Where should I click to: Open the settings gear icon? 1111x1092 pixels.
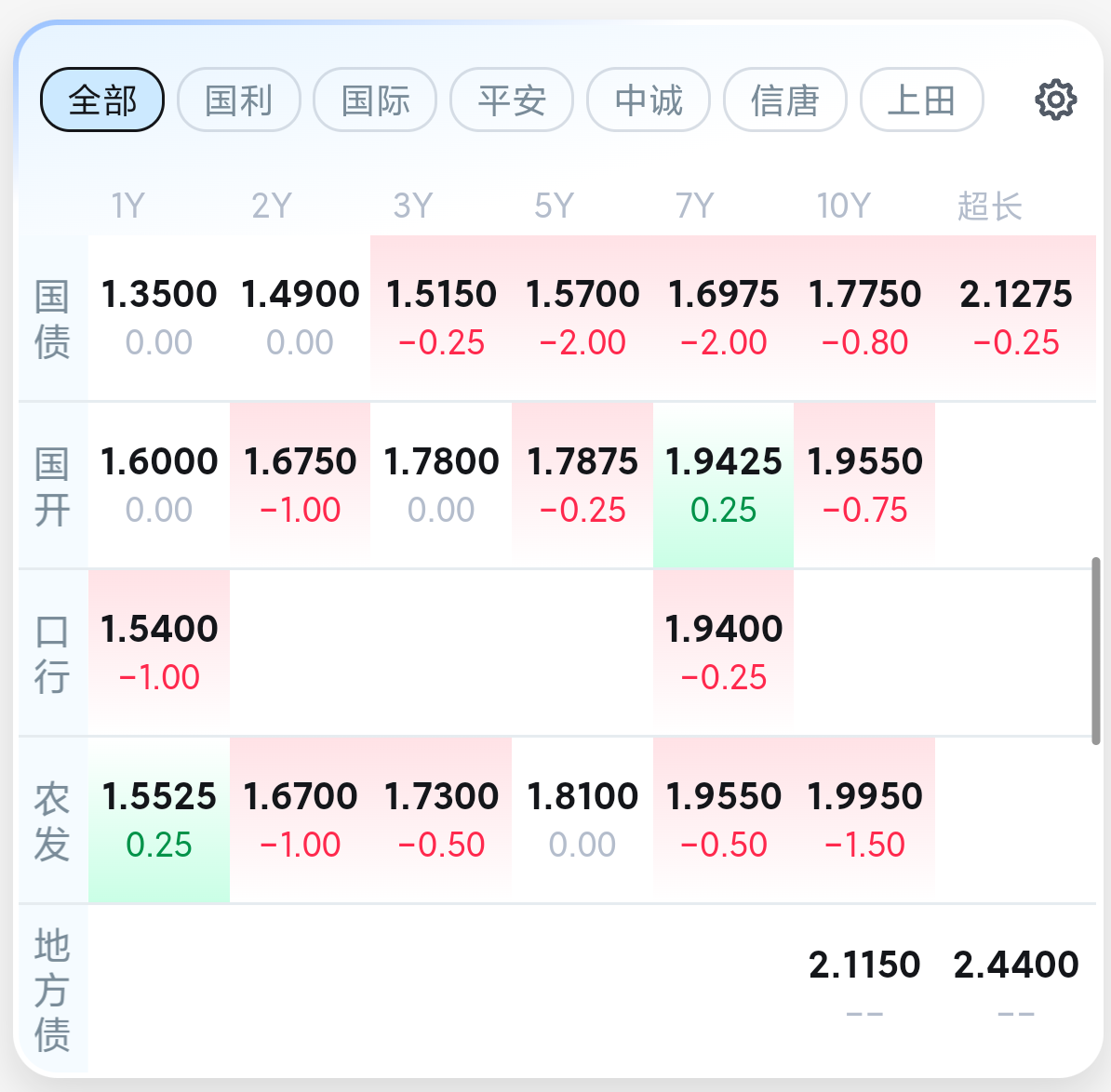point(1055,100)
